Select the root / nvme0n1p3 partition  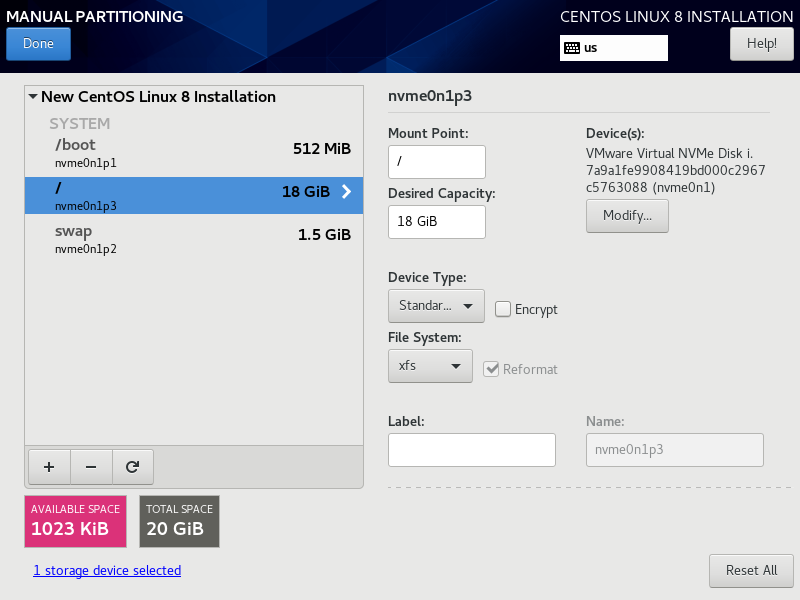[194, 195]
